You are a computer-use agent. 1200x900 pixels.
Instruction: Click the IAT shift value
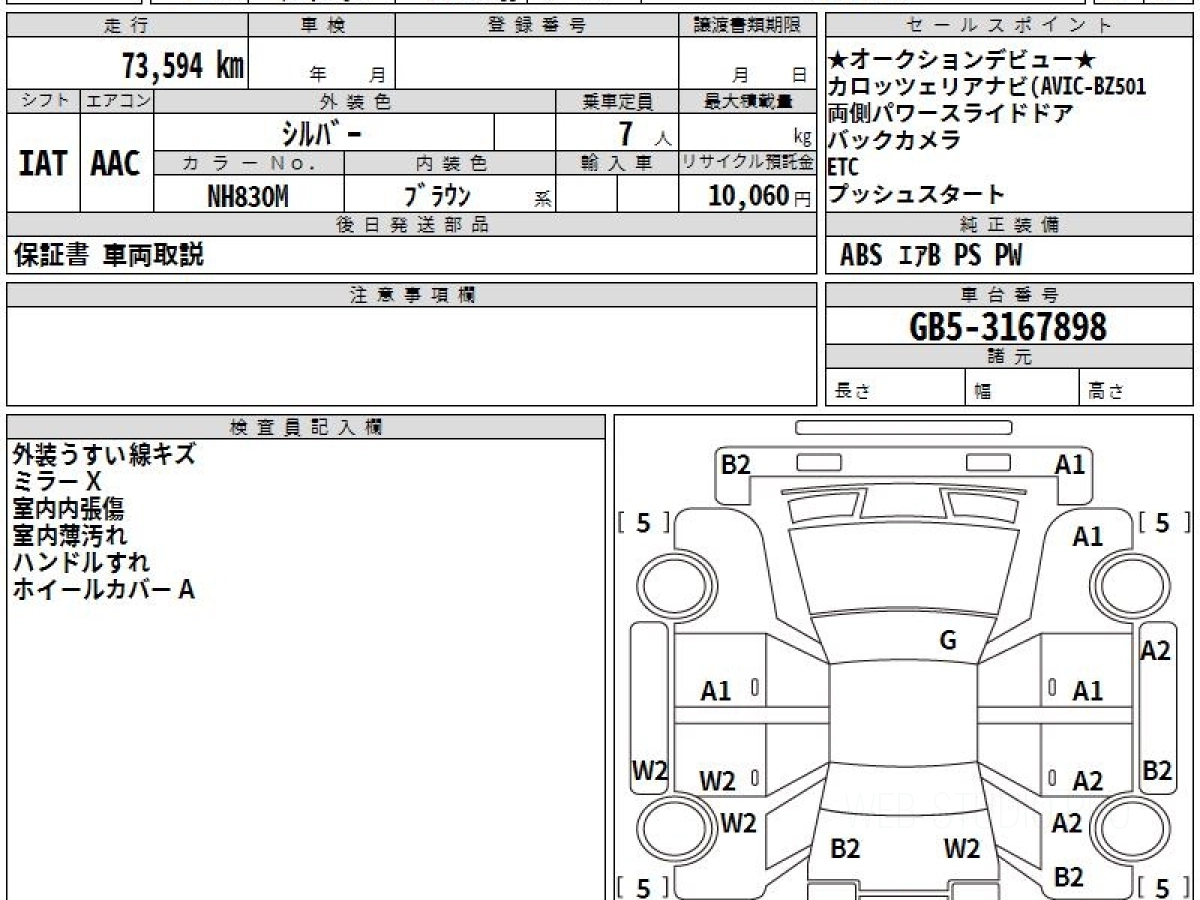pos(43,164)
